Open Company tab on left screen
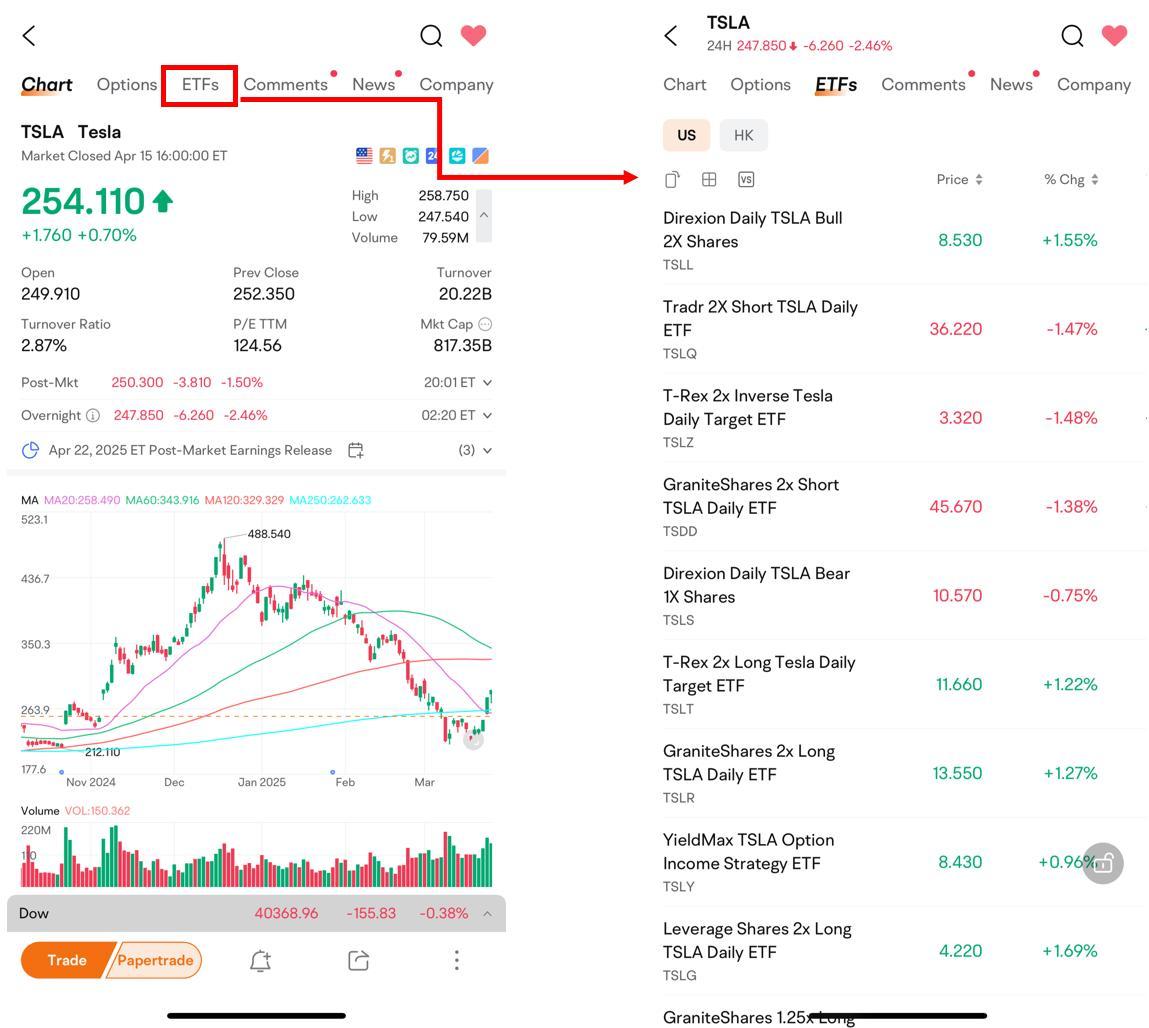The width and height of the screenshot is (1149, 1028). point(457,85)
